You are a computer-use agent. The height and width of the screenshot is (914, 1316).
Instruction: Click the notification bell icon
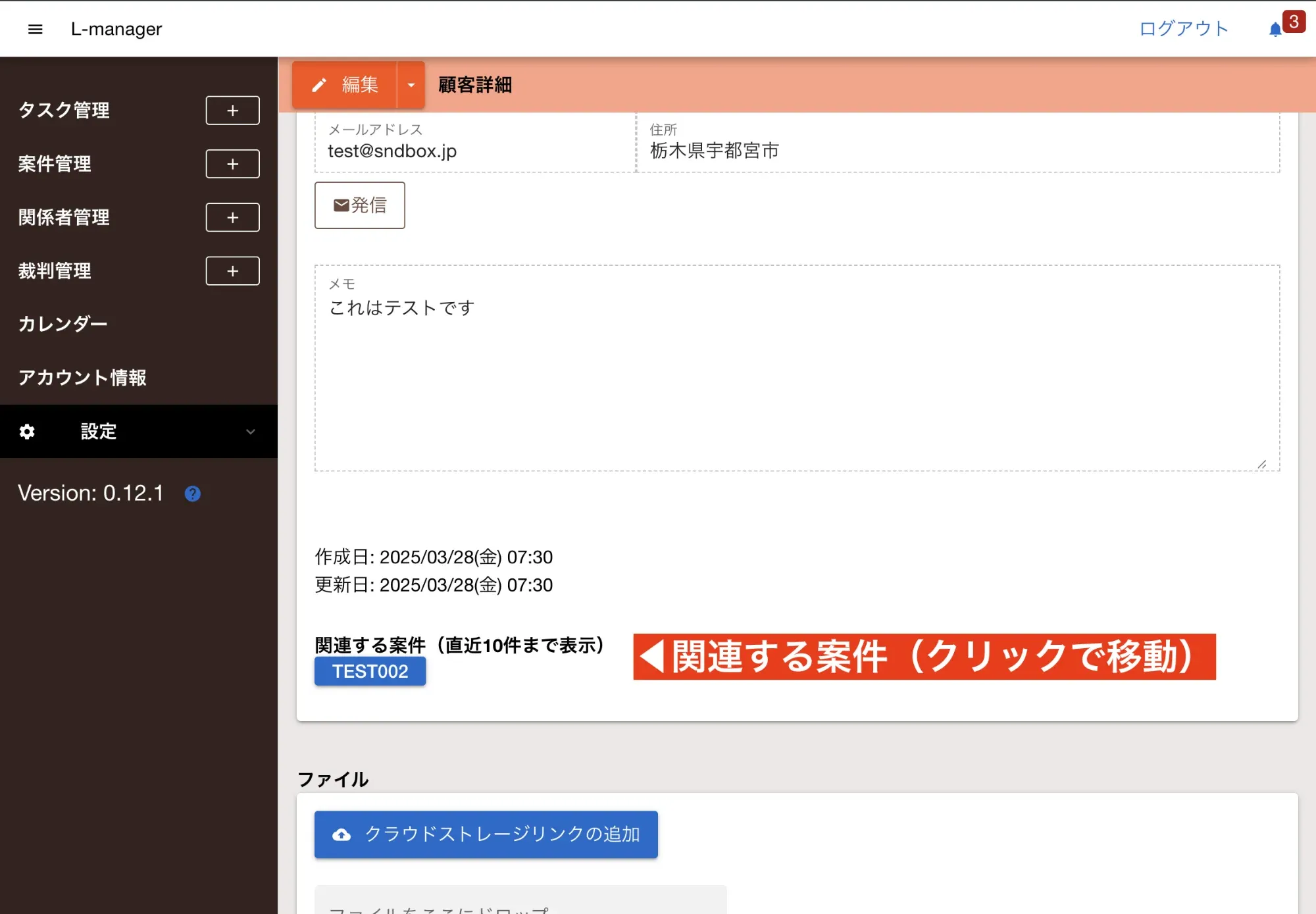1275,30
